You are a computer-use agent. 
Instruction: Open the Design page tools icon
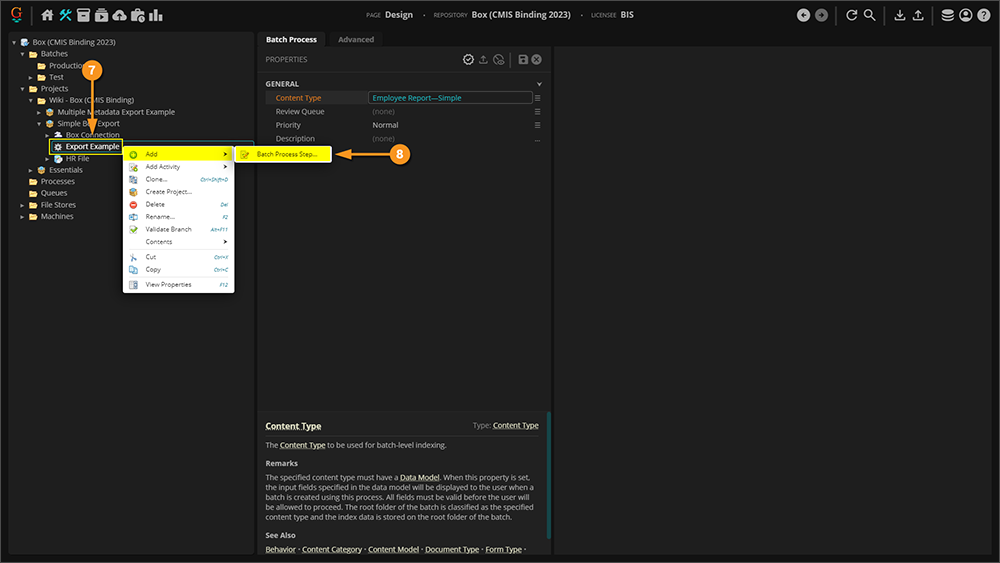coord(66,15)
